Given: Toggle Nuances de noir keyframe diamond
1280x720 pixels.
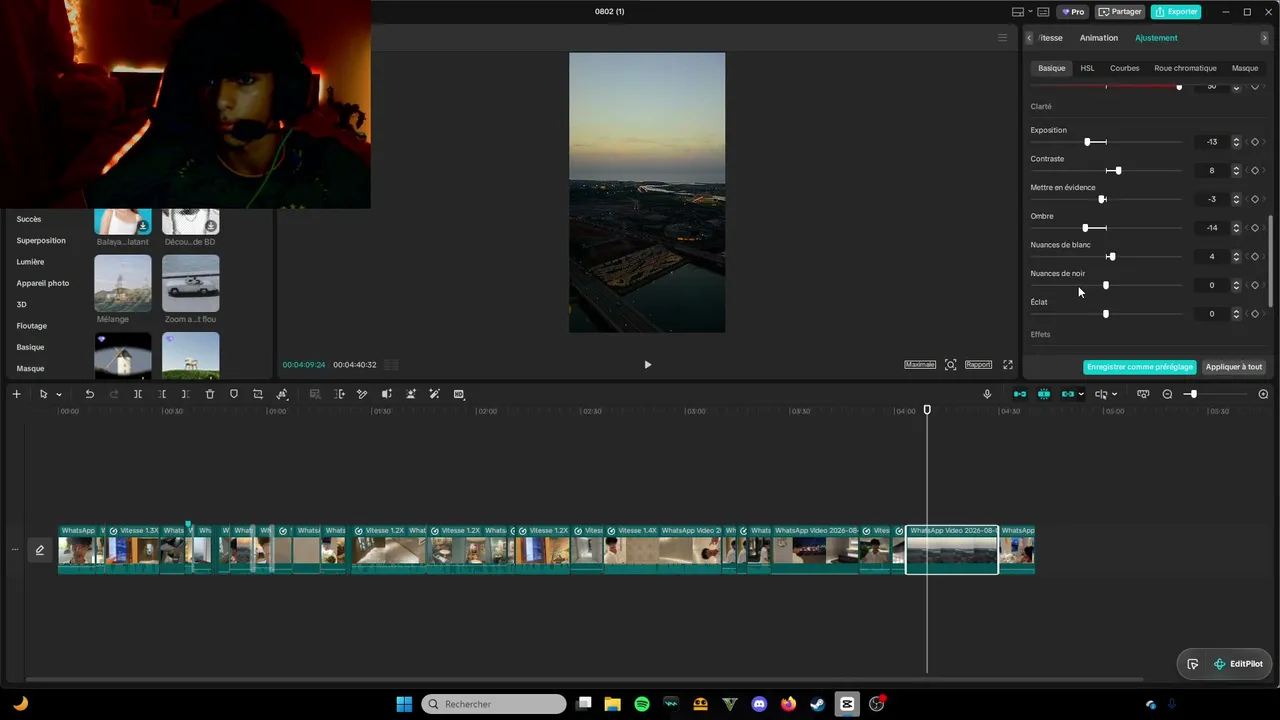Looking at the screenshot, I should point(1255,285).
